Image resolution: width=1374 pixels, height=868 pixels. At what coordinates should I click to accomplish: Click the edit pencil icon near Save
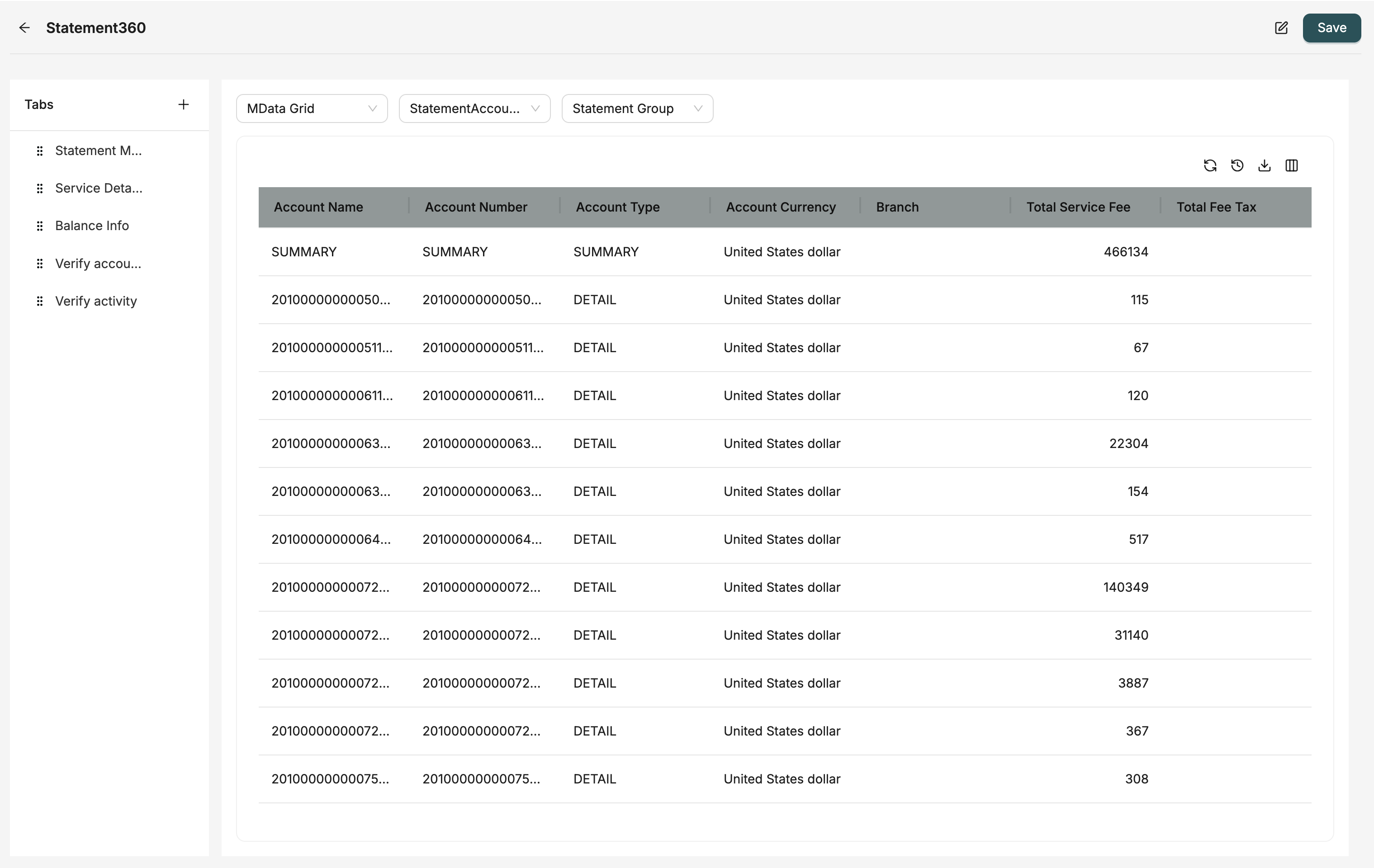point(1281,28)
